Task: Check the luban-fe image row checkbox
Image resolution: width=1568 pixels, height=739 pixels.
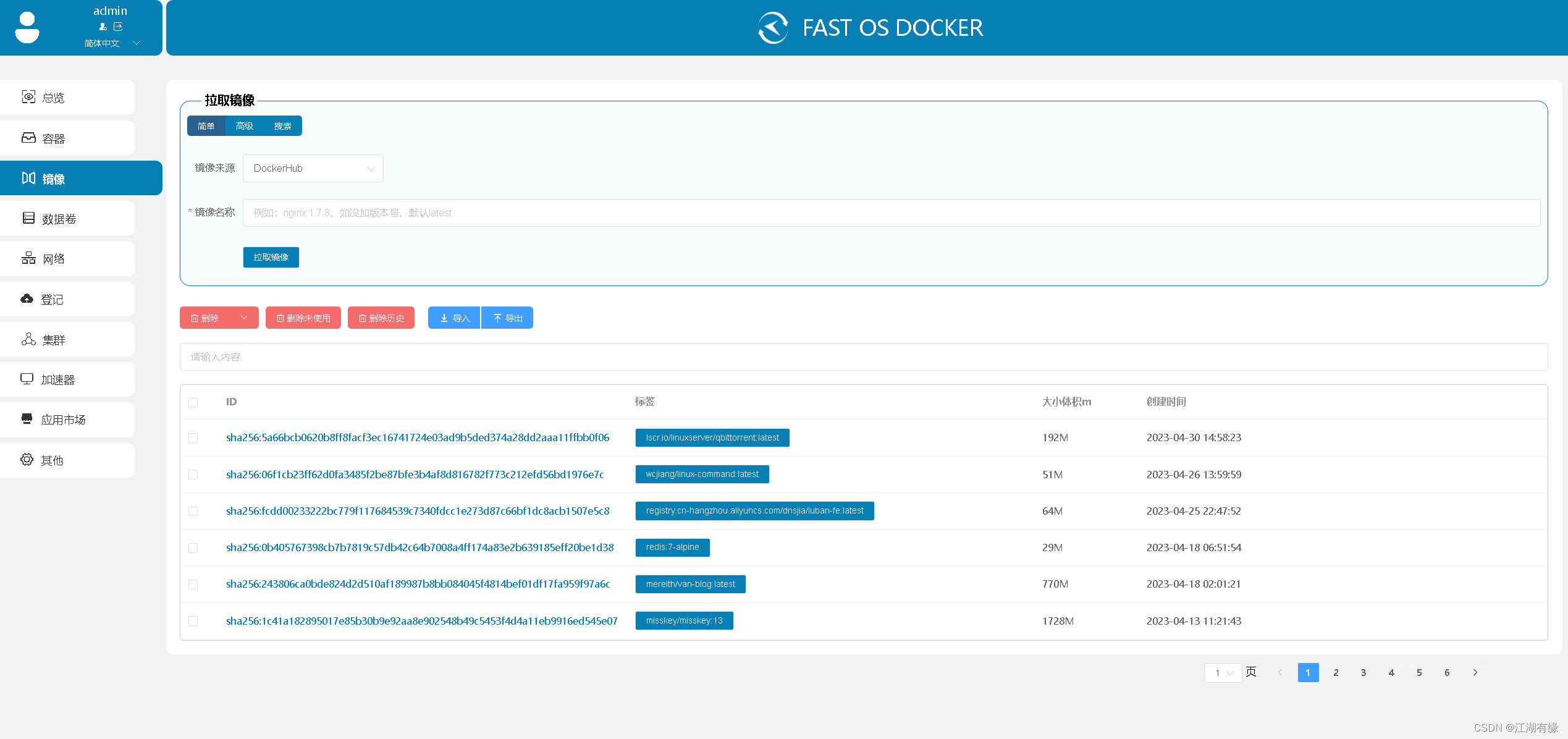Action: coord(193,512)
